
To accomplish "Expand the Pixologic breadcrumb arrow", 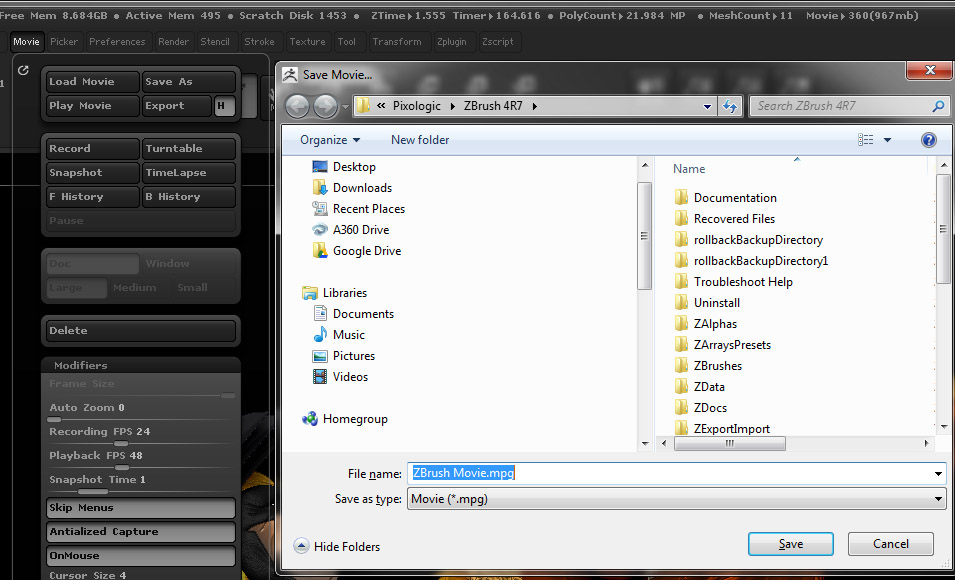I will pyautogui.click(x=453, y=106).
